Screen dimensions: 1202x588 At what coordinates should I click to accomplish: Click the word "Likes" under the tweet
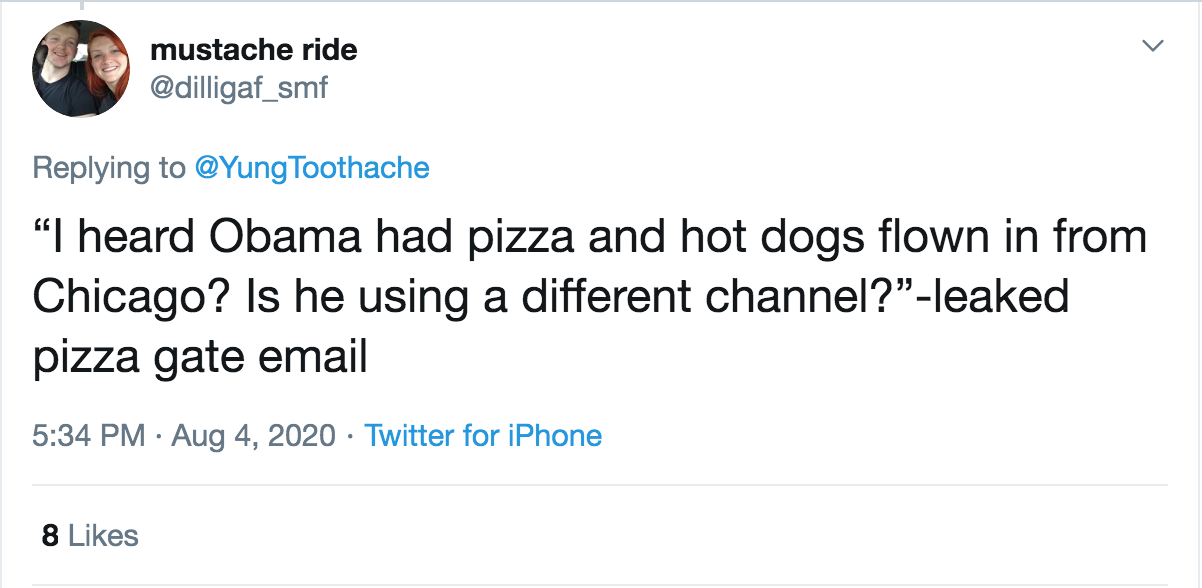click(x=103, y=536)
